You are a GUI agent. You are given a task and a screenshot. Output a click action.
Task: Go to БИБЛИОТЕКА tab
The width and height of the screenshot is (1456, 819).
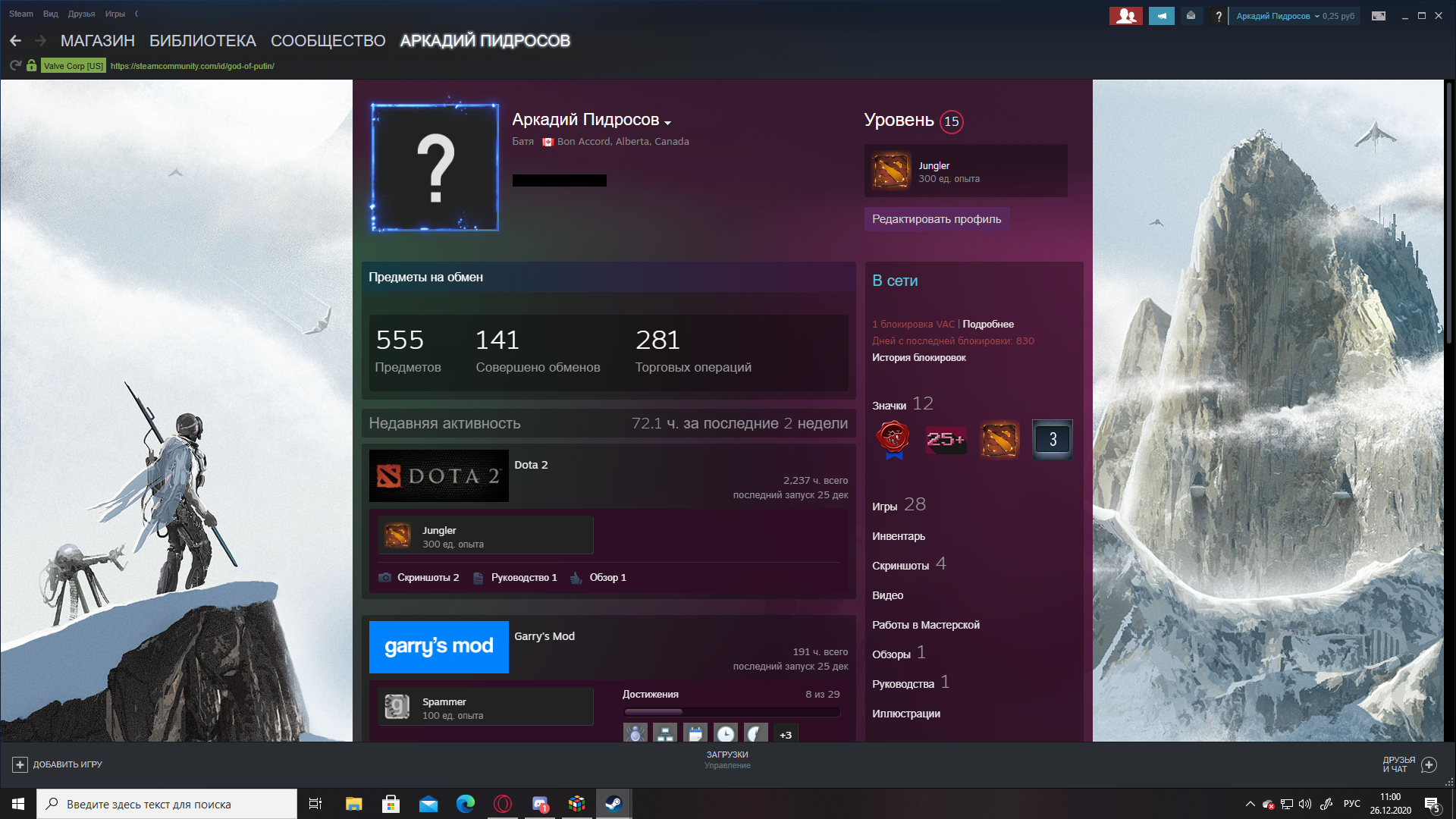(202, 41)
